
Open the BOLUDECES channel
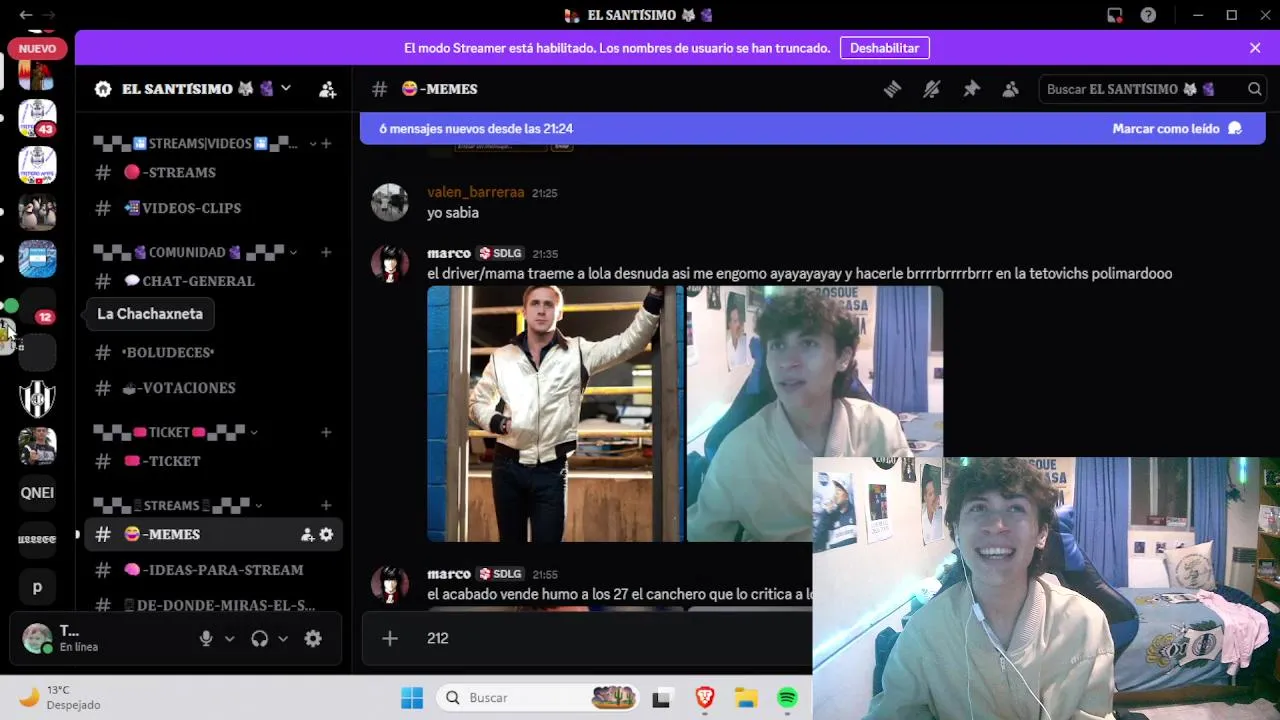click(214, 352)
